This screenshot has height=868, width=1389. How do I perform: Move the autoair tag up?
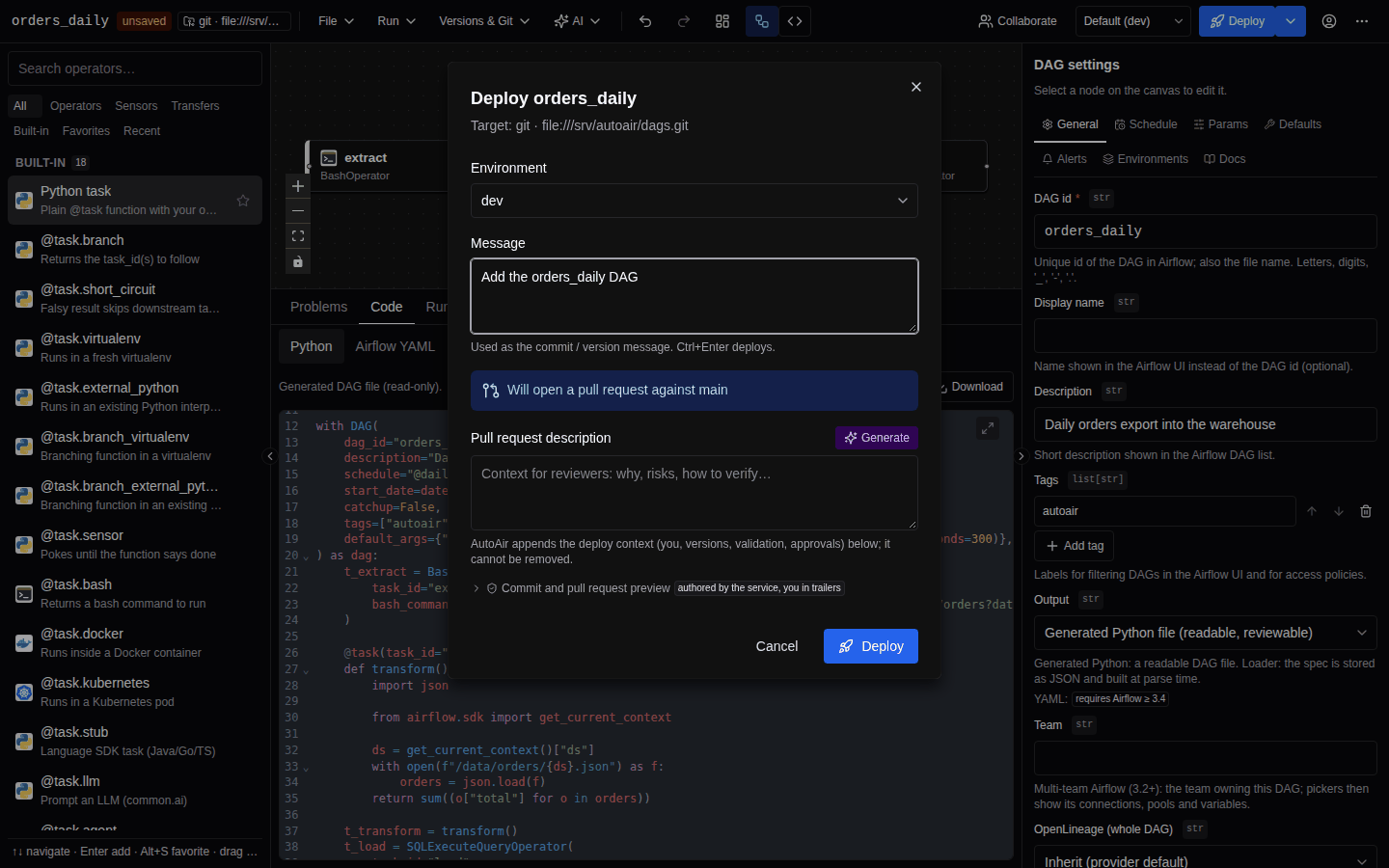1312,511
